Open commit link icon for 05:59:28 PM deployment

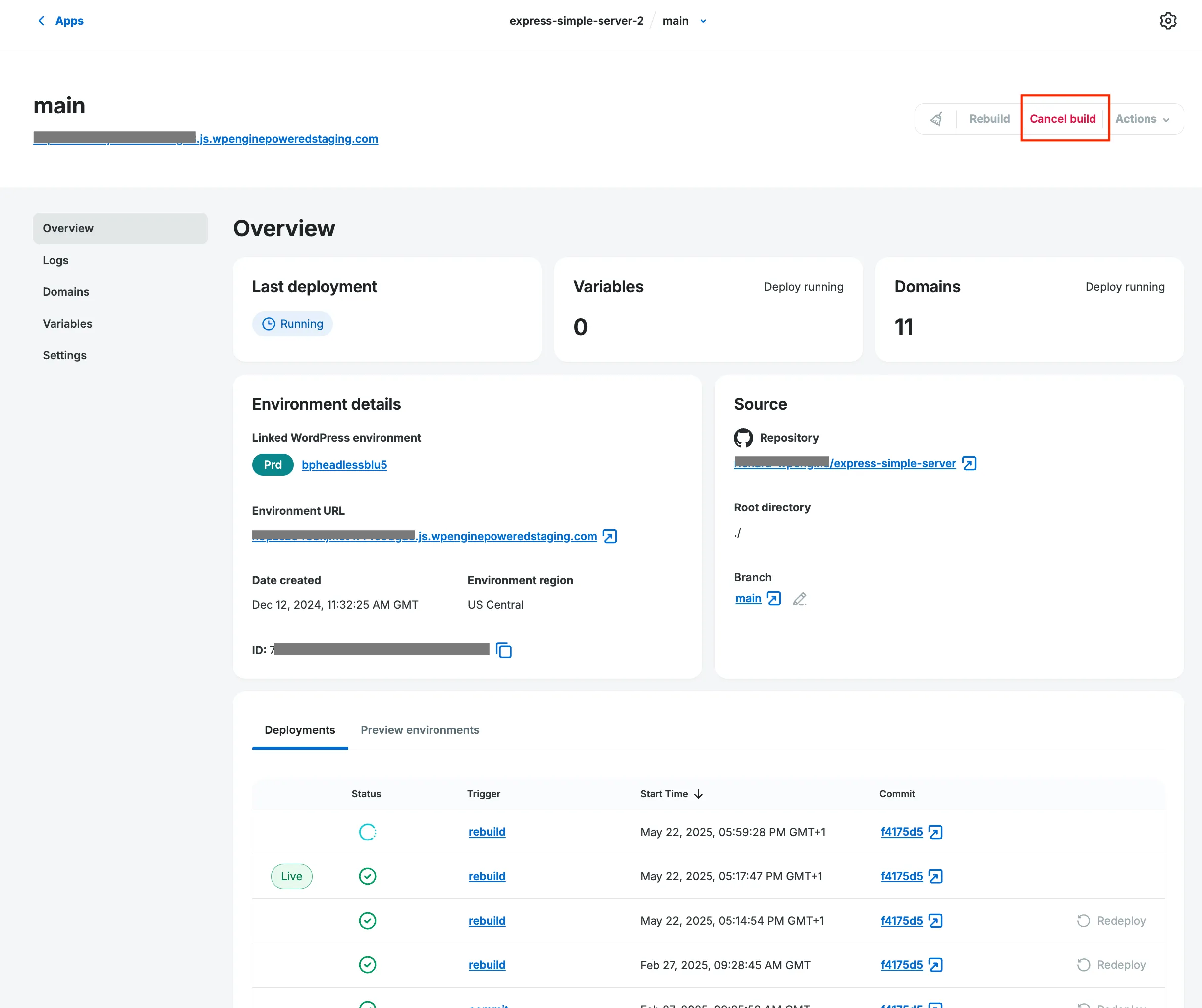[935, 832]
